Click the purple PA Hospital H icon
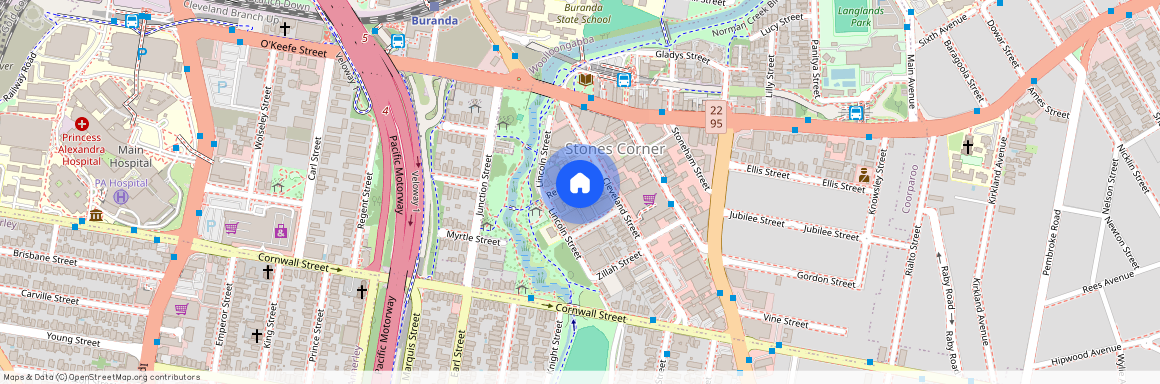This screenshot has height=384, width=1160. 120,198
